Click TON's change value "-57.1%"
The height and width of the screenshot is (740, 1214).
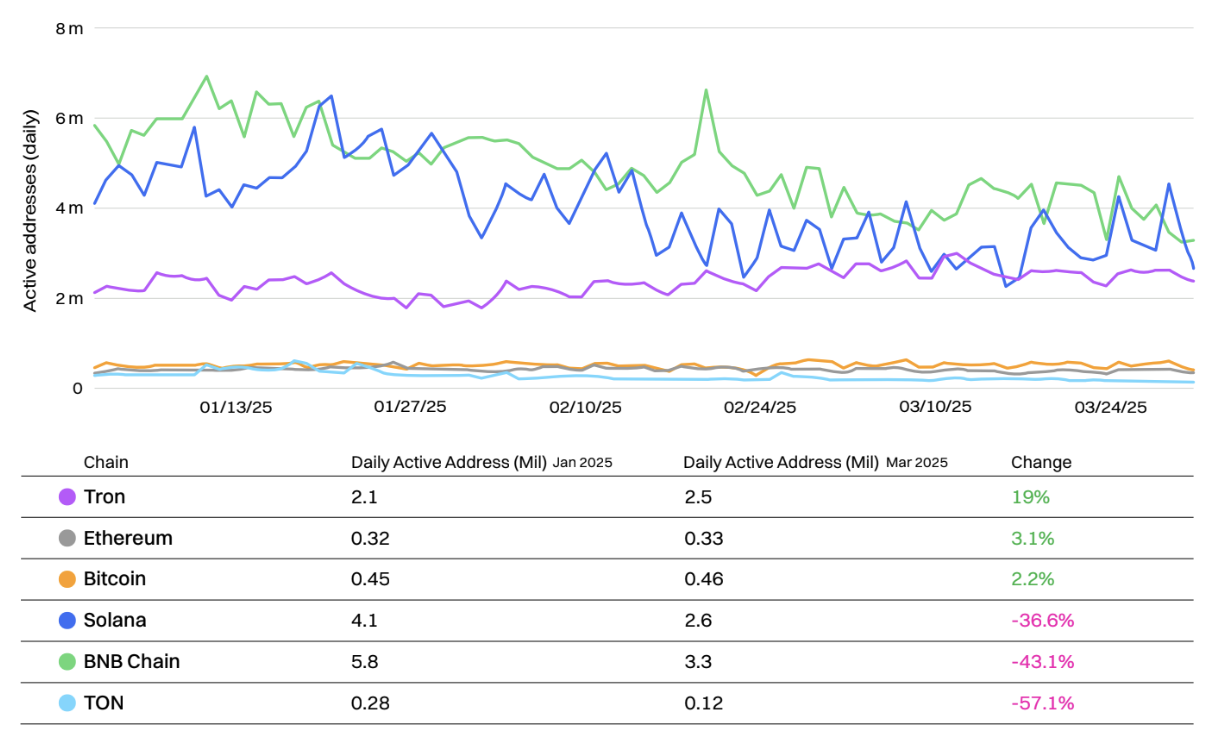1042,703
